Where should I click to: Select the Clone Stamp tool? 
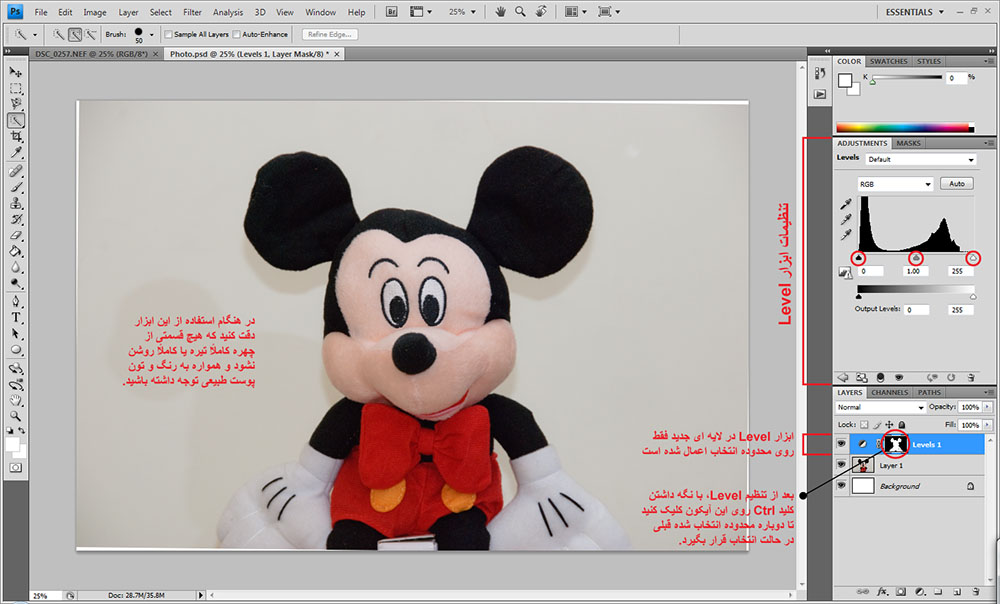16,203
